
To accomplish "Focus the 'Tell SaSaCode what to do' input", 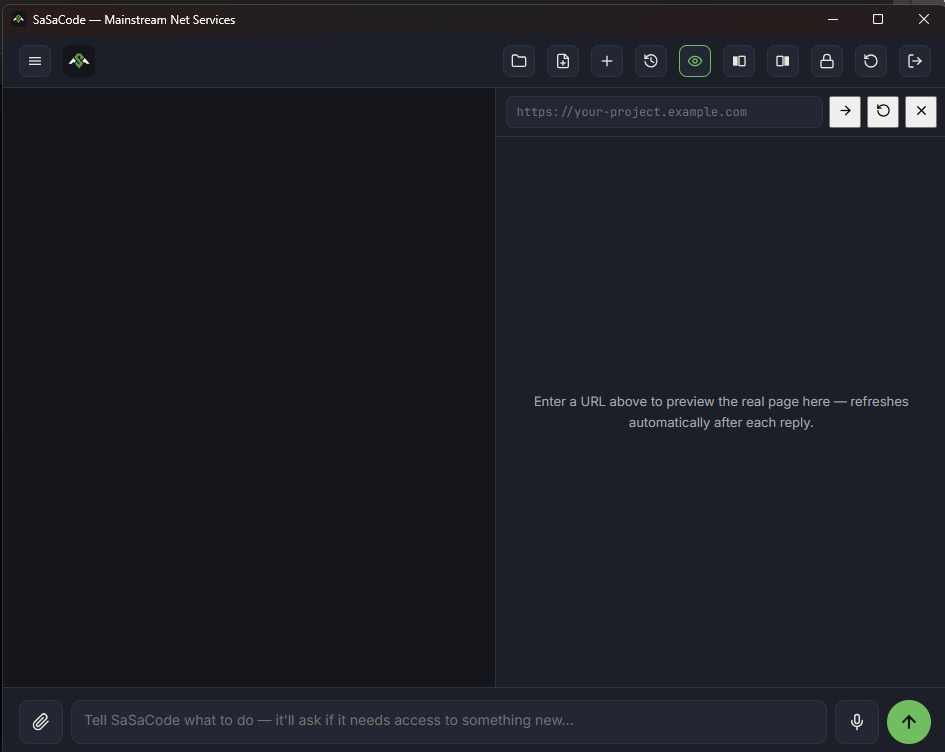I will point(448,721).
